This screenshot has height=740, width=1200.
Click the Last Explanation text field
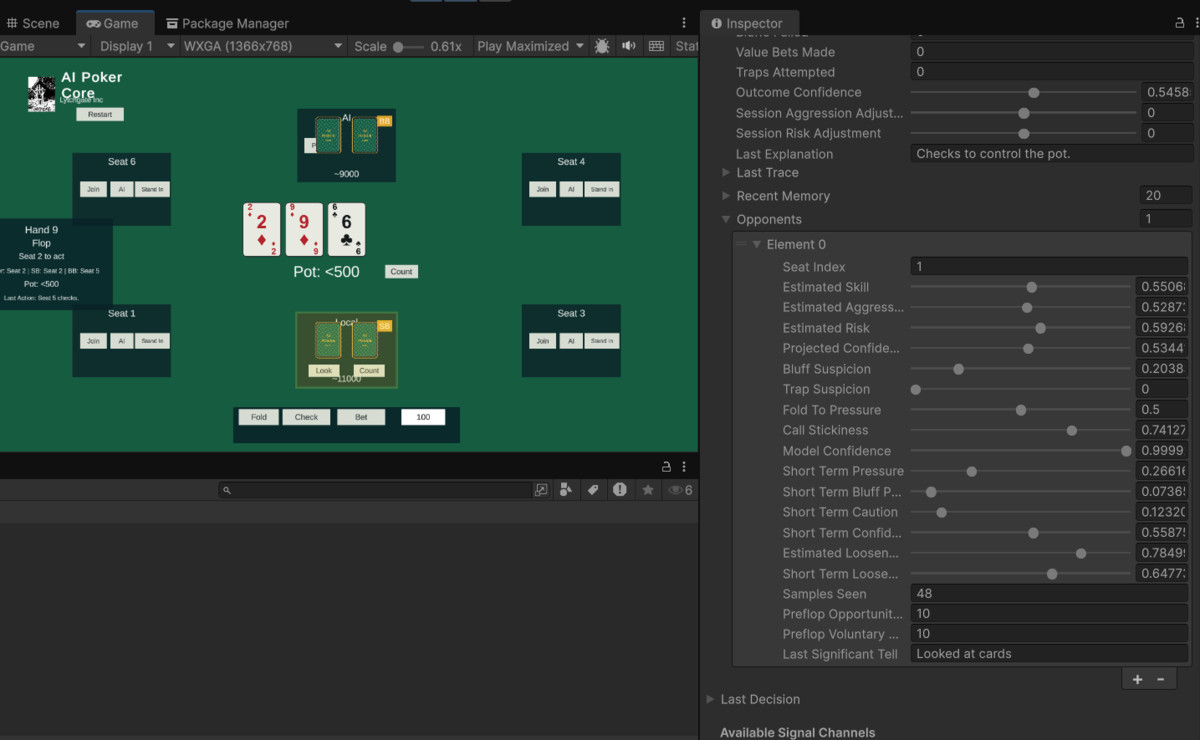pos(1052,154)
